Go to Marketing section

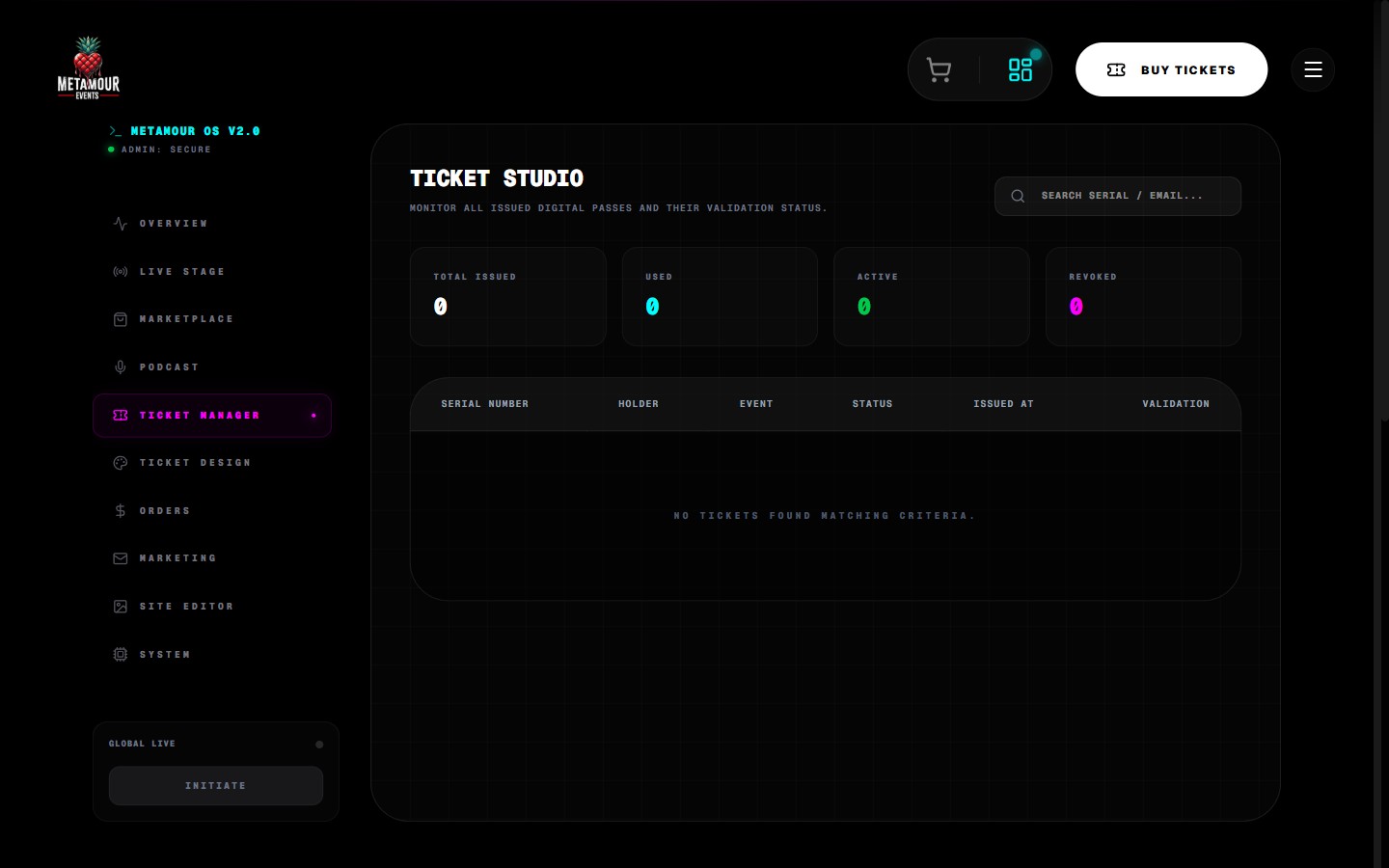pyautogui.click(x=212, y=558)
